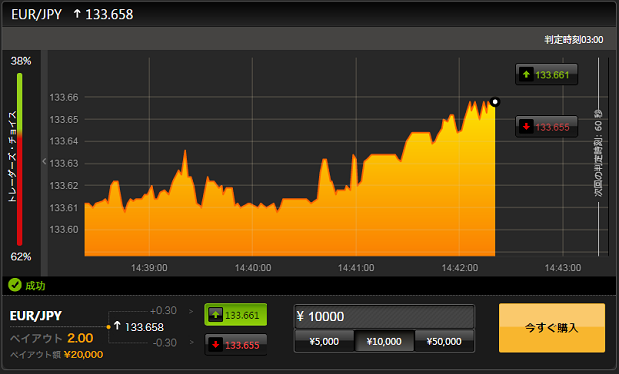Click the red down arrow on chart's 133.655 button

coord(526,126)
